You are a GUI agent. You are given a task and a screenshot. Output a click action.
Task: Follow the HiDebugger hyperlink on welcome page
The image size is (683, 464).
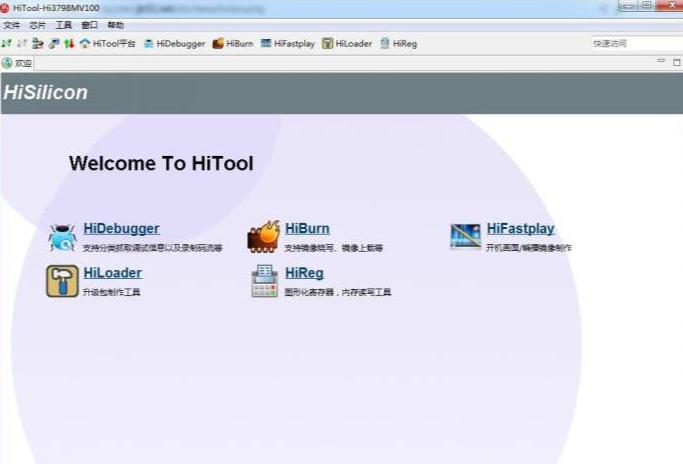pos(122,228)
